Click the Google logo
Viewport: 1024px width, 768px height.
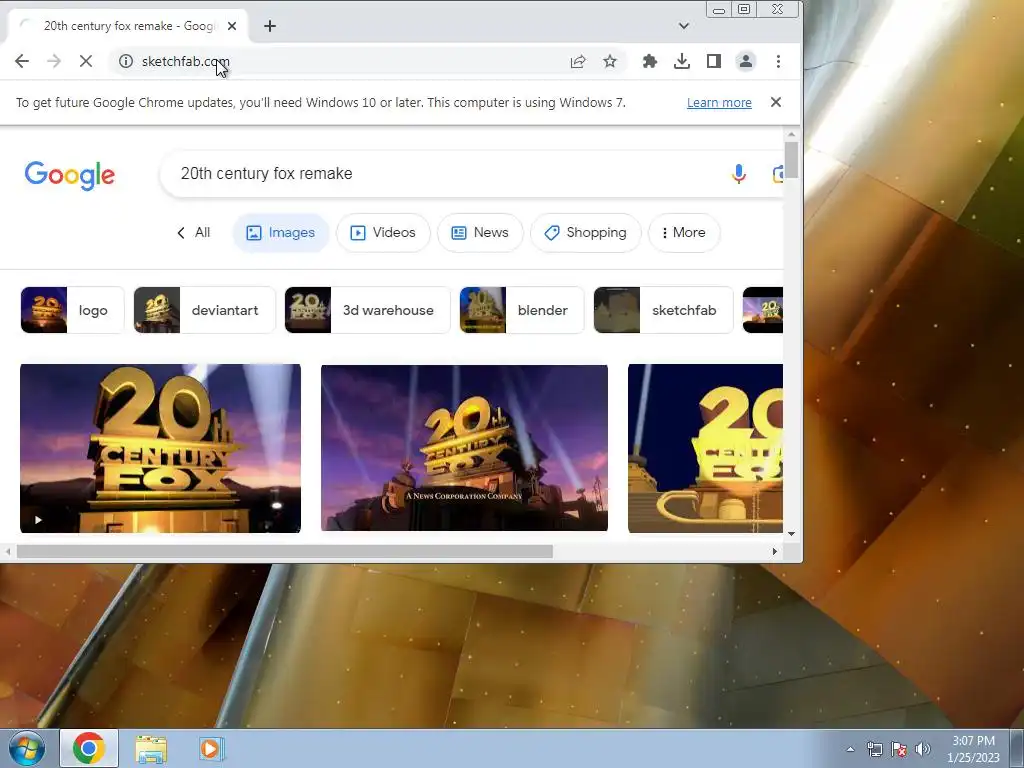[70, 175]
